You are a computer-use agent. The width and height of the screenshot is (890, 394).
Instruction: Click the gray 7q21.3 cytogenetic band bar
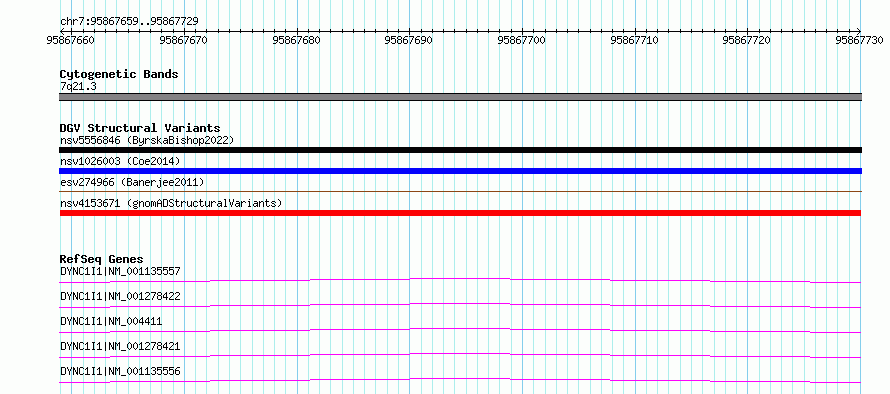pyautogui.click(x=460, y=97)
